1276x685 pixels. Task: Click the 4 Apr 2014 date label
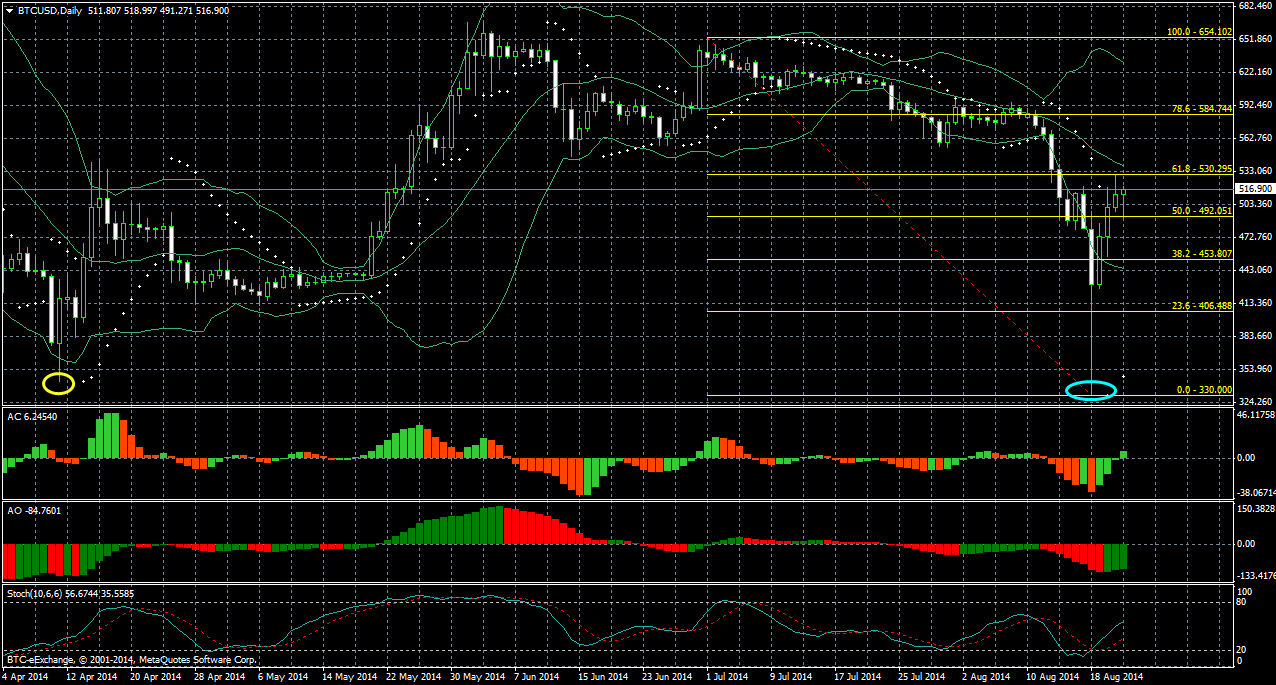25,677
